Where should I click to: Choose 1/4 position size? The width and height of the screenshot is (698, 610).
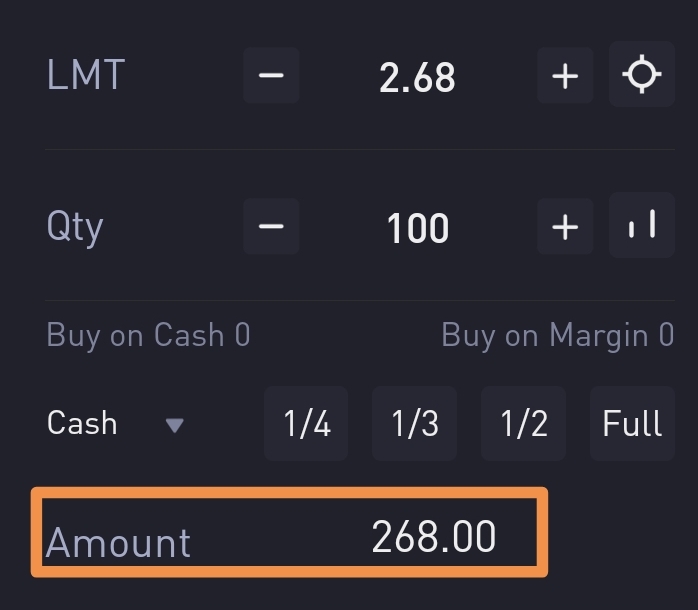coord(306,424)
